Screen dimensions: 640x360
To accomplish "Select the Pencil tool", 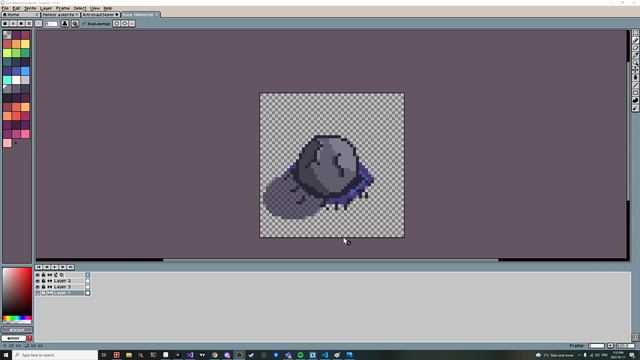I will [635, 40].
